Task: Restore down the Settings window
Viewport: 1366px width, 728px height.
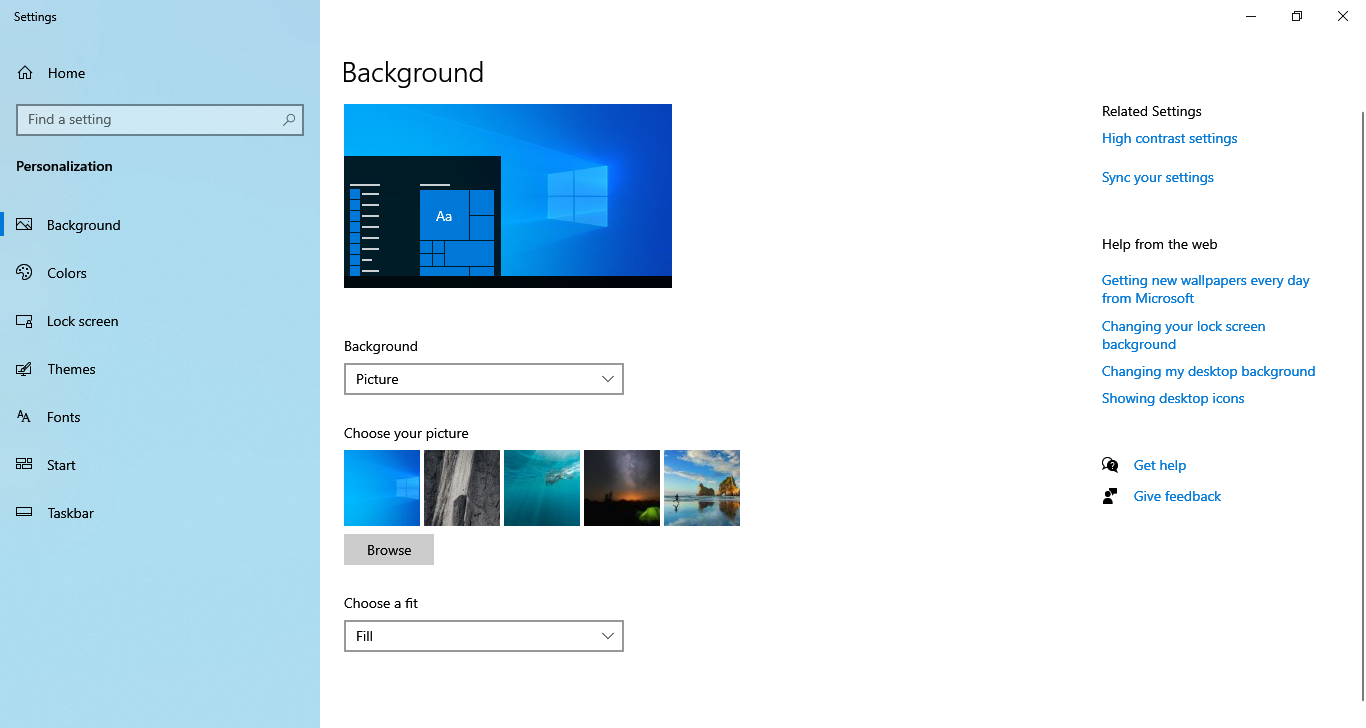Action: 1297,16
